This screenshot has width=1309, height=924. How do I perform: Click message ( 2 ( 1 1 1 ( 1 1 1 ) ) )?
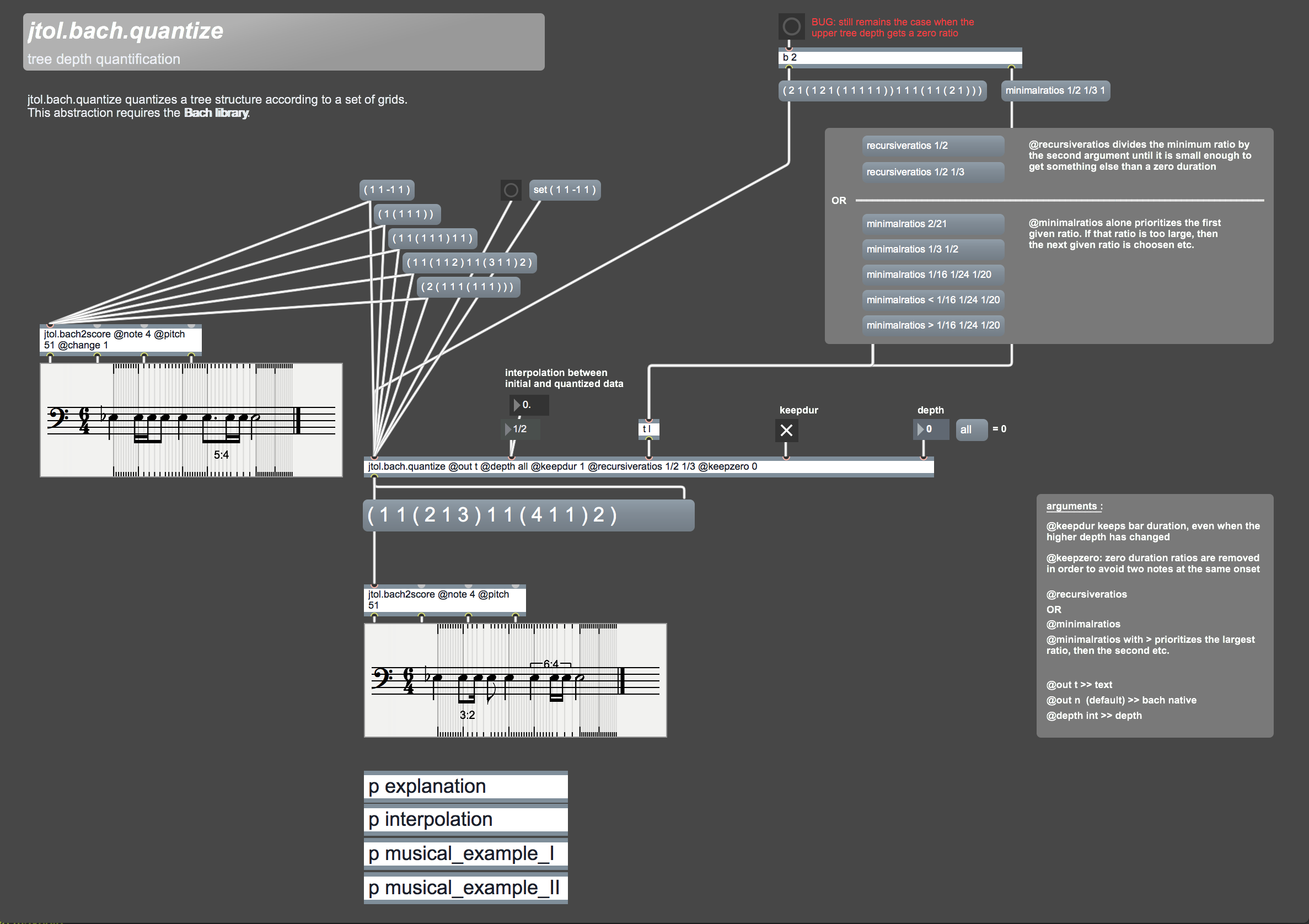(x=468, y=287)
